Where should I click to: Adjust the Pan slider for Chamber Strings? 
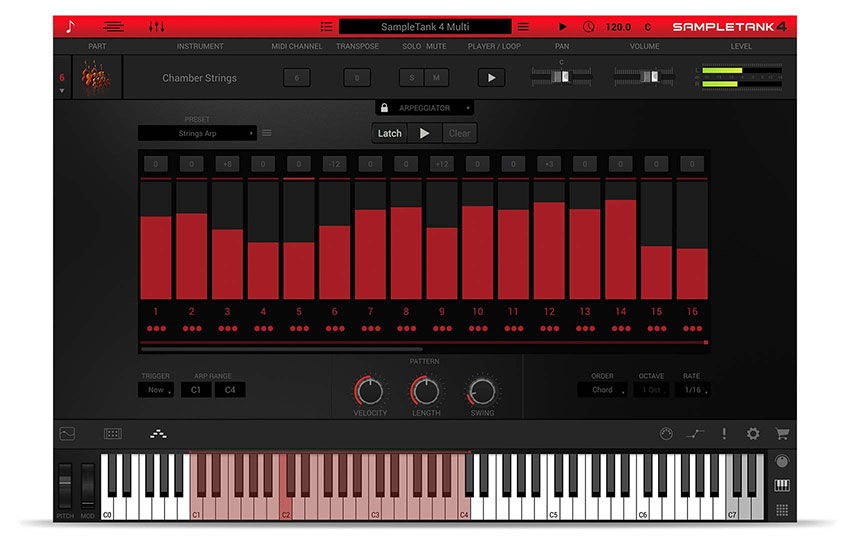tap(561, 76)
